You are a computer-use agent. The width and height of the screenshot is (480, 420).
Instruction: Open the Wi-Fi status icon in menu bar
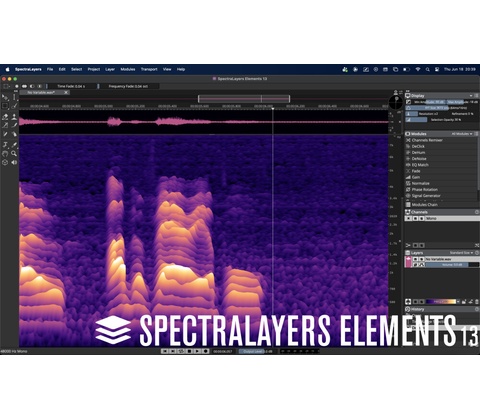pos(418,69)
